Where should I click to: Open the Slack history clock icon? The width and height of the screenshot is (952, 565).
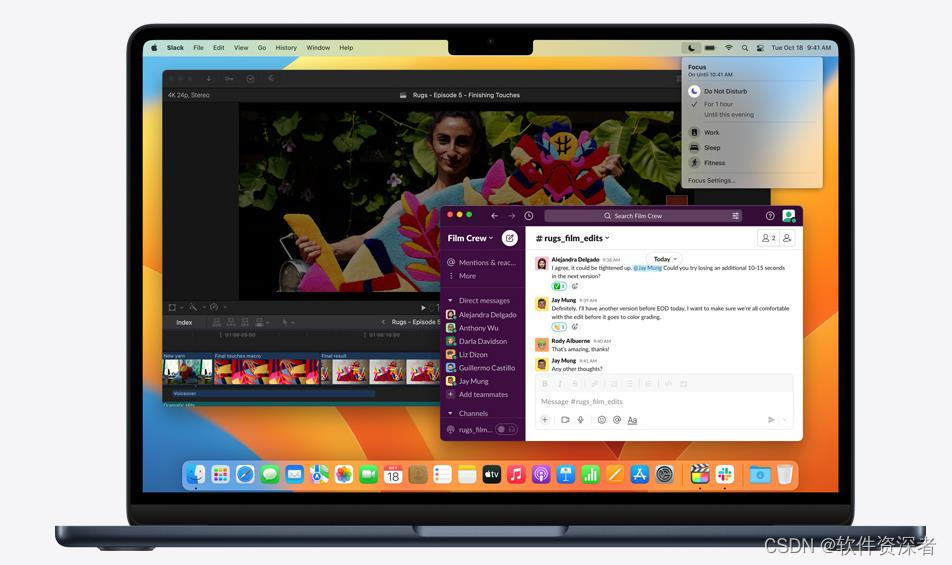coord(529,216)
